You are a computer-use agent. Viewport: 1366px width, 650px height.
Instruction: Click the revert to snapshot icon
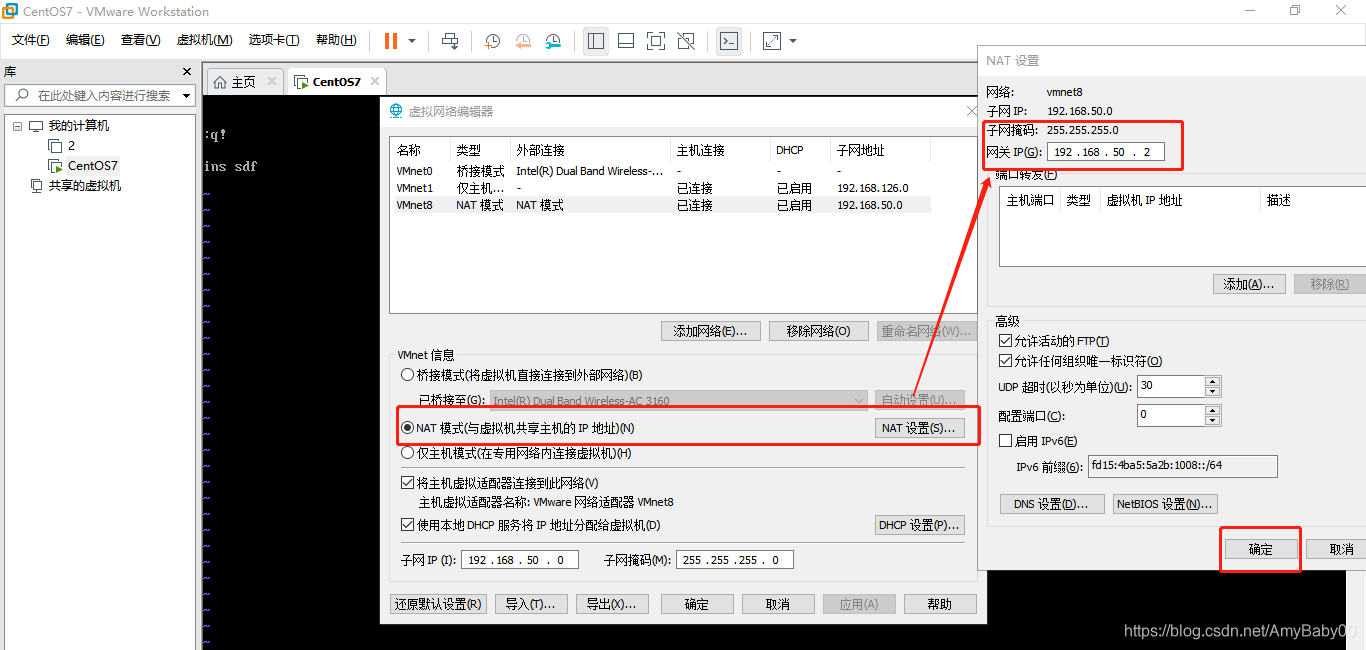click(523, 41)
